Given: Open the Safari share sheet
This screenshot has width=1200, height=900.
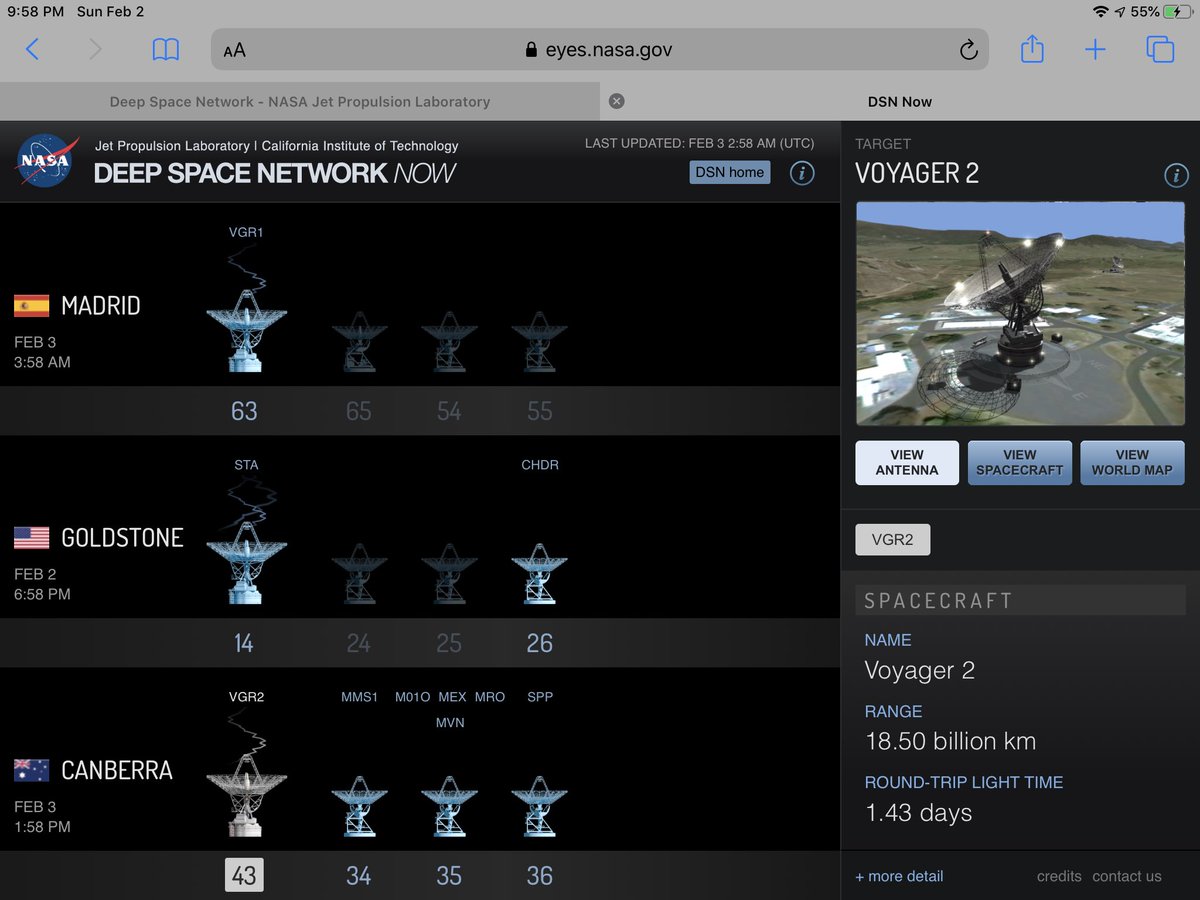Looking at the screenshot, I should (x=1032, y=48).
